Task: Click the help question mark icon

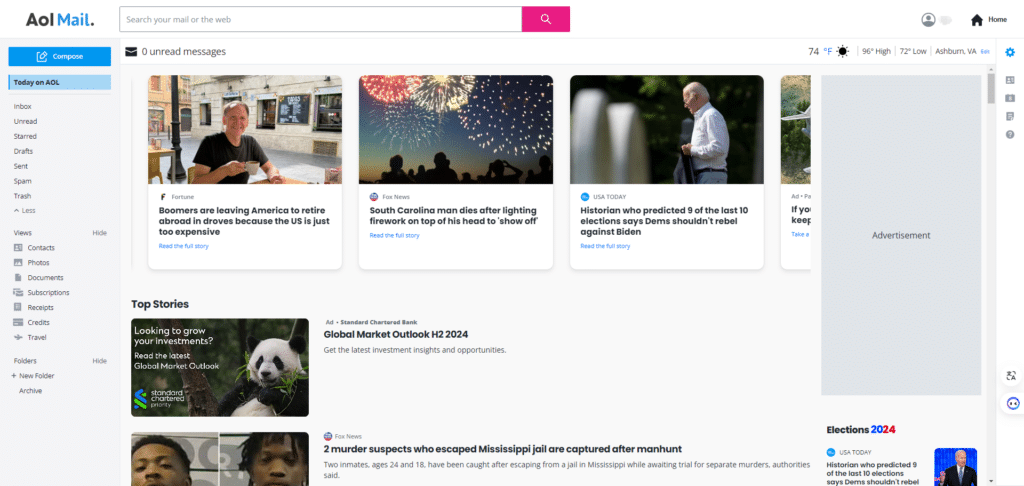Action: (1010, 135)
